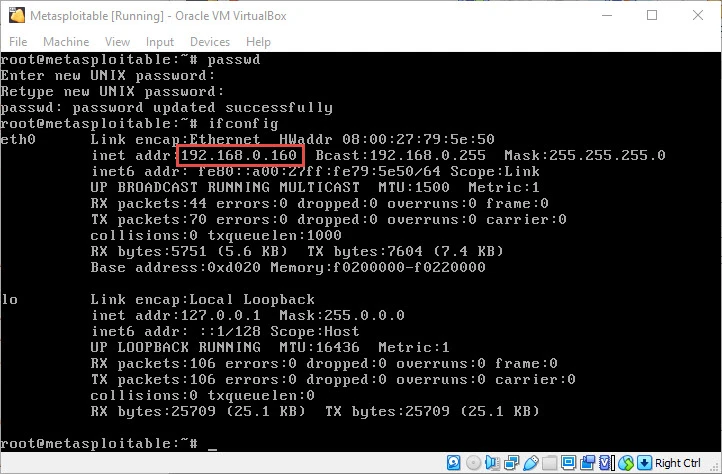Click the Link encap:Local Loopback text
This screenshot has height=474, width=722.
click(x=203, y=299)
